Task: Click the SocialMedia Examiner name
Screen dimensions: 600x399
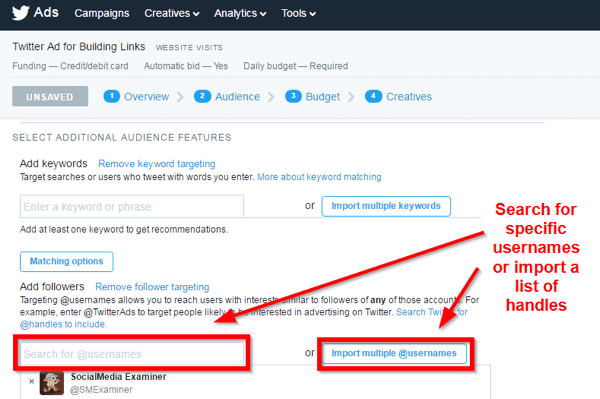Action: [118, 377]
